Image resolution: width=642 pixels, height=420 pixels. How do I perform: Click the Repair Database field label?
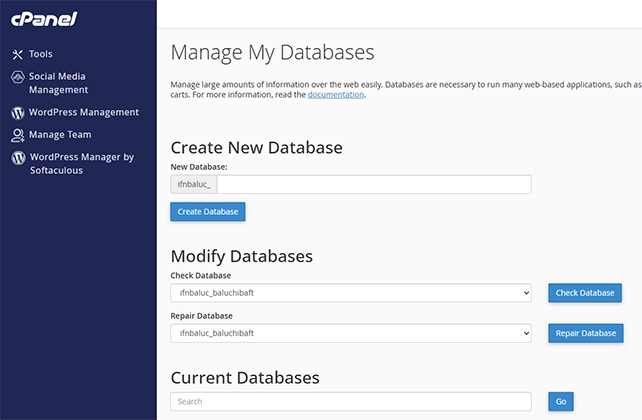201,316
